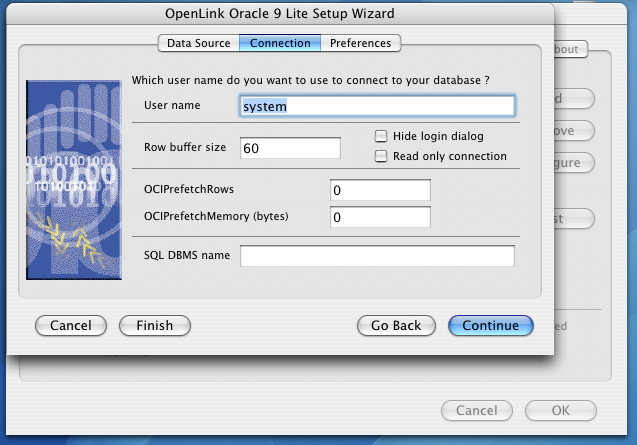This screenshot has width=637, height=445.
Task: Click the User name input field
Action: (x=377, y=106)
